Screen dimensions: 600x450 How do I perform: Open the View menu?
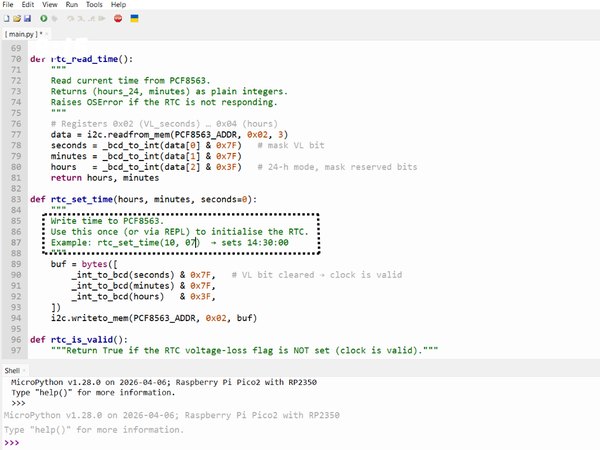tap(50, 5)
